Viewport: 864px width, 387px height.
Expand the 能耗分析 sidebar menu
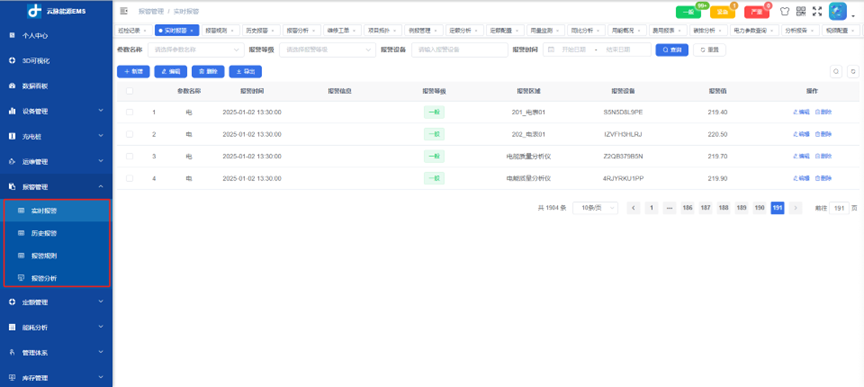tap(56, 327)
